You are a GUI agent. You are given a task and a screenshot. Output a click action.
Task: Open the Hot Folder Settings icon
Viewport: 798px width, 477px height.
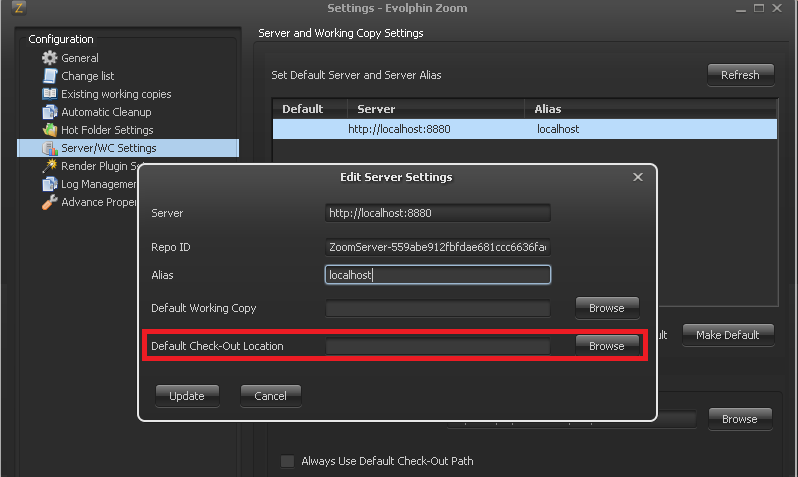point(50,130)
